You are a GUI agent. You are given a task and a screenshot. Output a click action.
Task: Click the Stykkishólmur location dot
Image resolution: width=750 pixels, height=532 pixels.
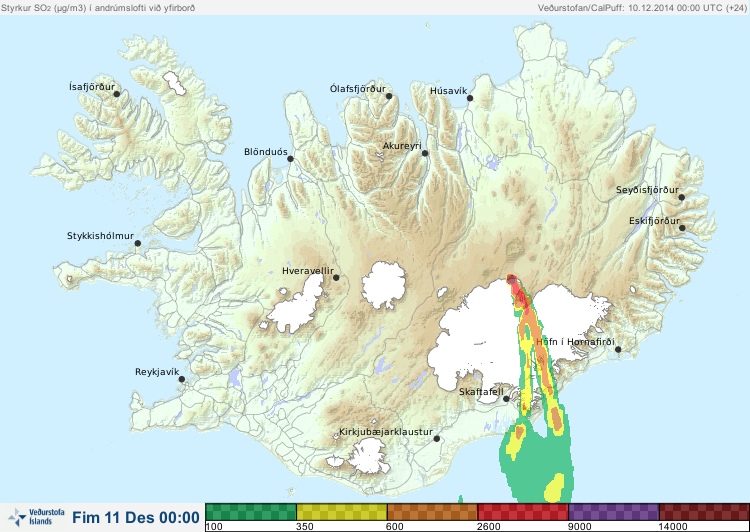(x=138, y=244)
